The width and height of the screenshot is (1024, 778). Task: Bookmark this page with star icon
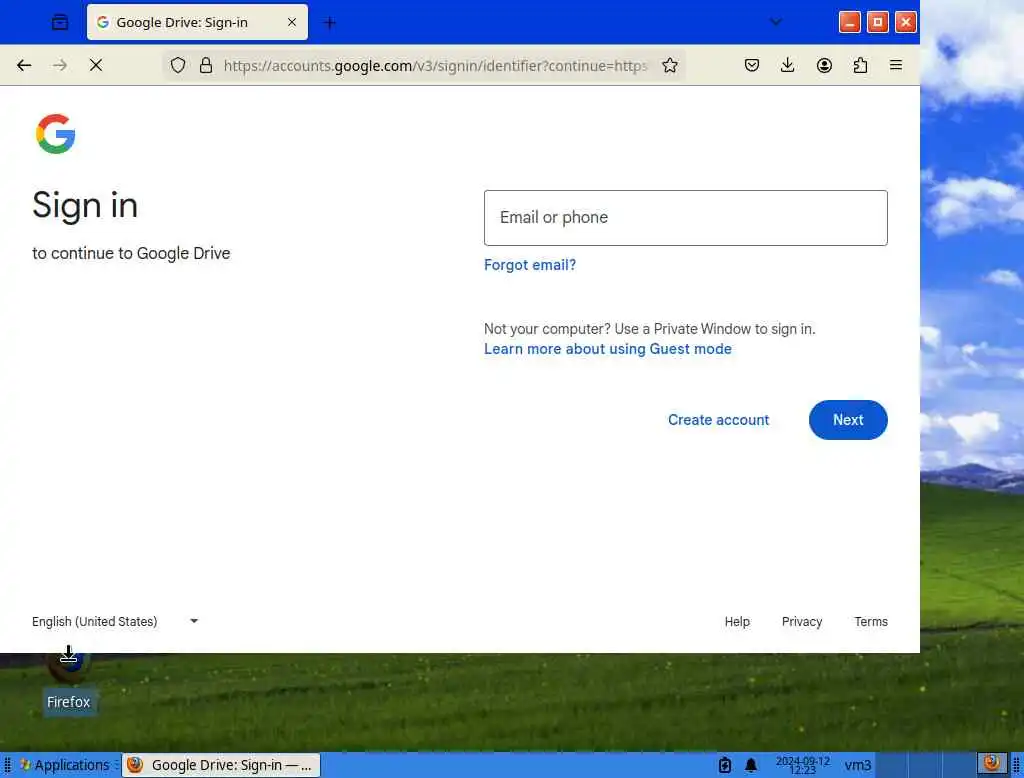(x=669, y=65)
